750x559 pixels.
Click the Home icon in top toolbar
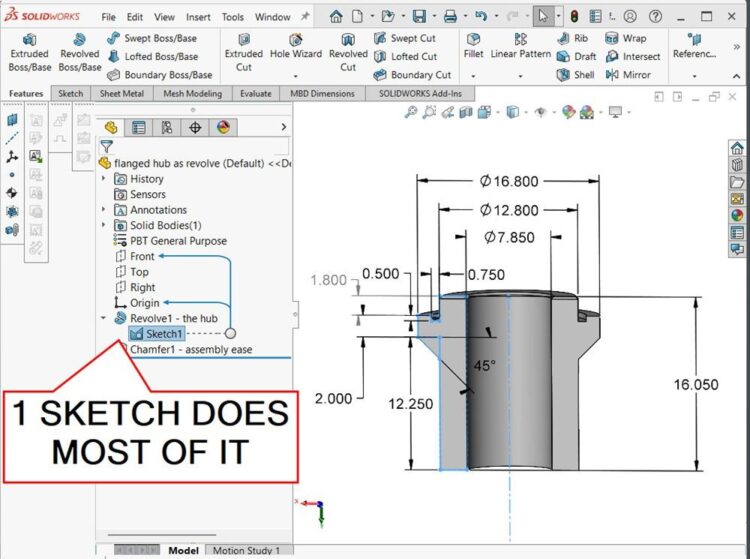click(x=336, y=17)
